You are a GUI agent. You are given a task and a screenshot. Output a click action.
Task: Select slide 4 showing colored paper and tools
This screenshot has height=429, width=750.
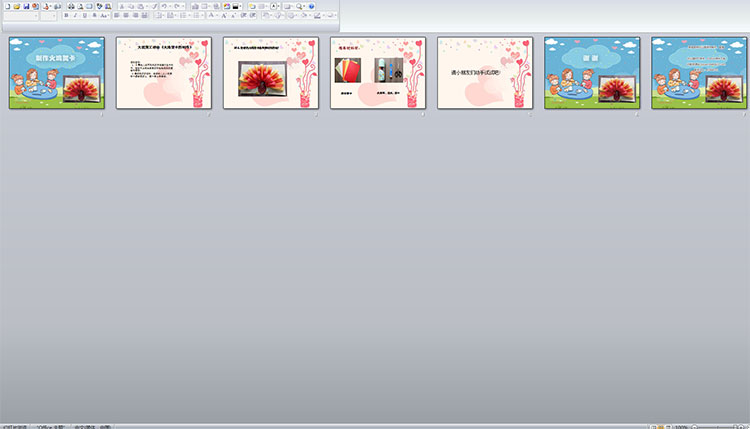pyautogui.click(x=378, y=73)
